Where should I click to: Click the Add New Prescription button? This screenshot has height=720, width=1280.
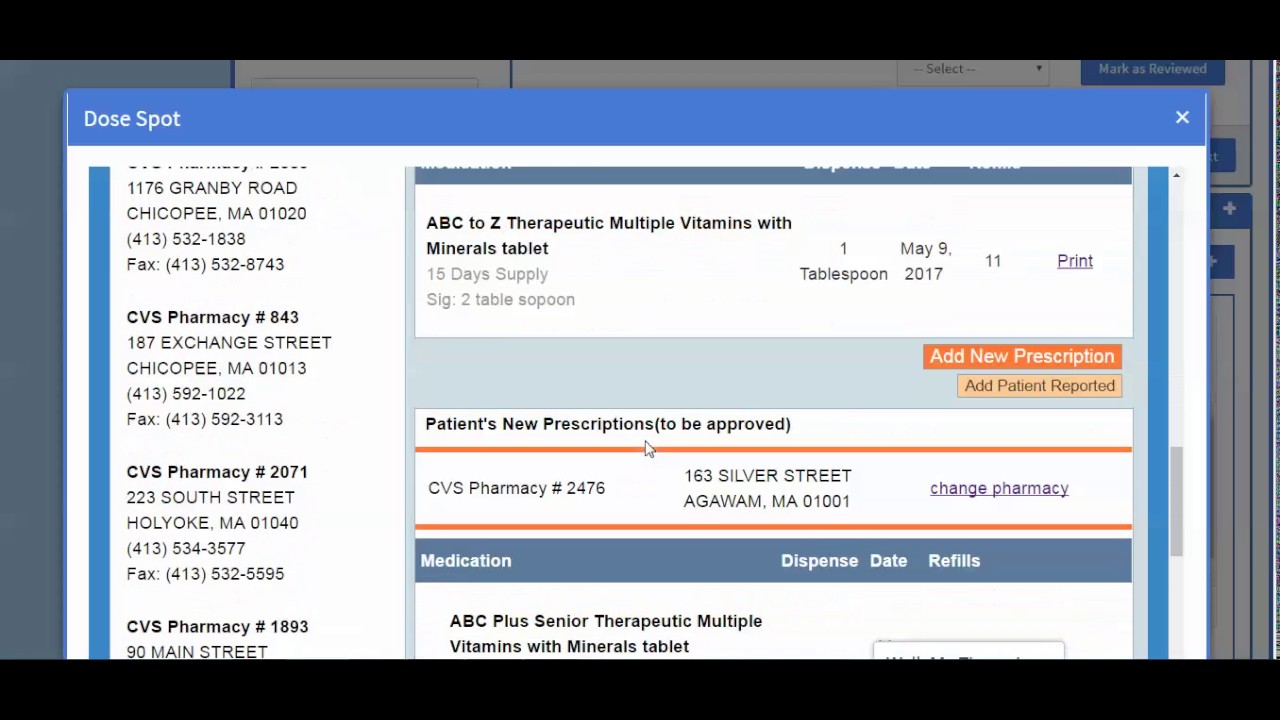1022,357
